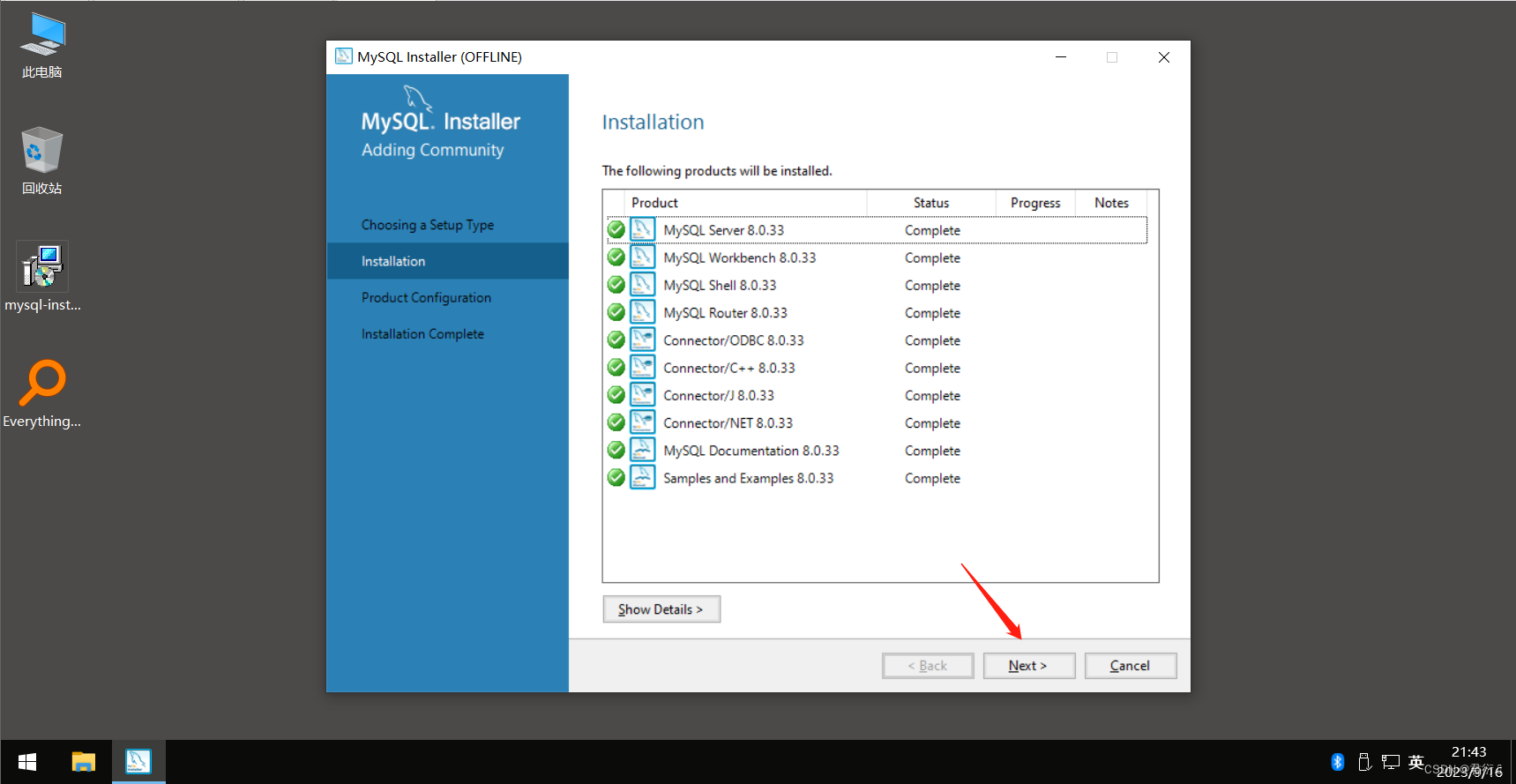Click the MySQL Installer taskbar button
The image size is (1516, 784).
(138, 762)
